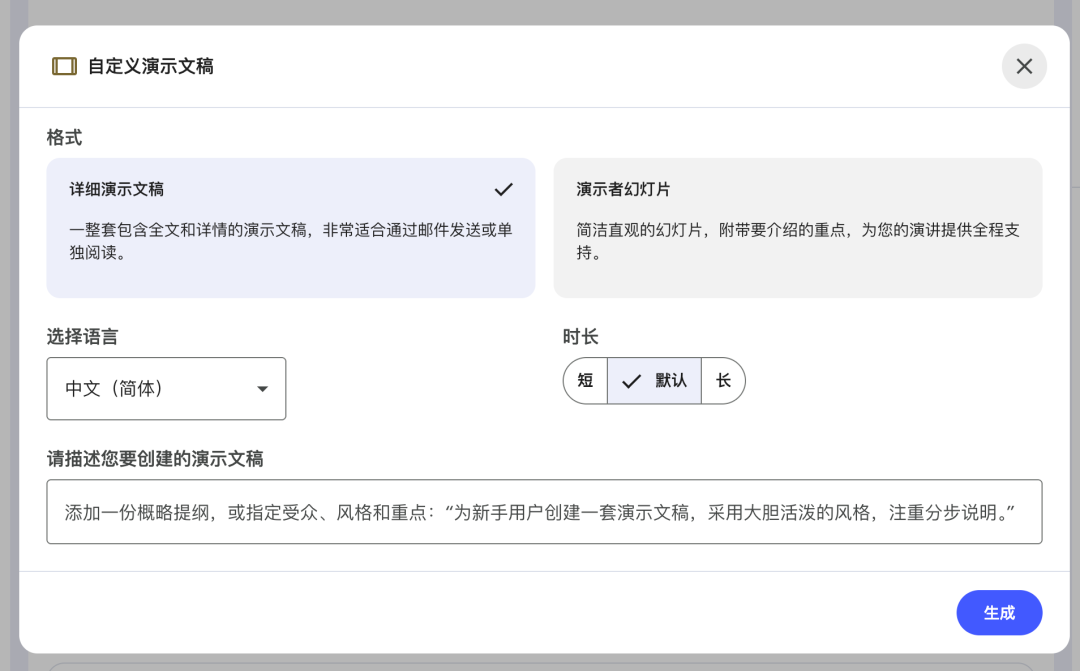Open the 选择语言 language dropdown
Screen dimensions: 1080x671
click(x=166, y=389)
